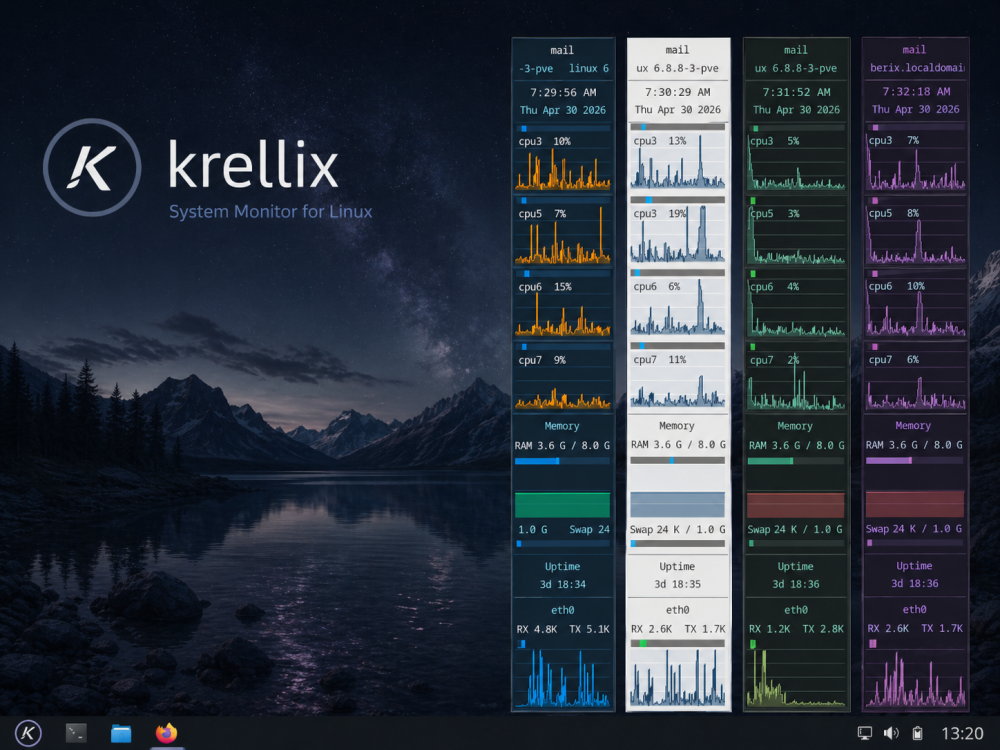Click the green memory block in blue panel

click(563, 504)
